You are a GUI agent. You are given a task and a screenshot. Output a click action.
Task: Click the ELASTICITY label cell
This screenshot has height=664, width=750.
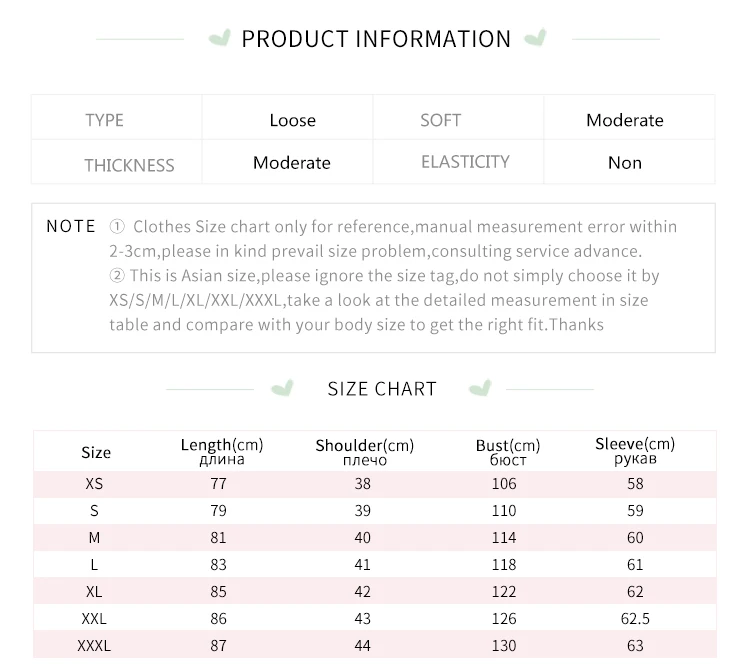pyautogui.click(x=465, y=162)
